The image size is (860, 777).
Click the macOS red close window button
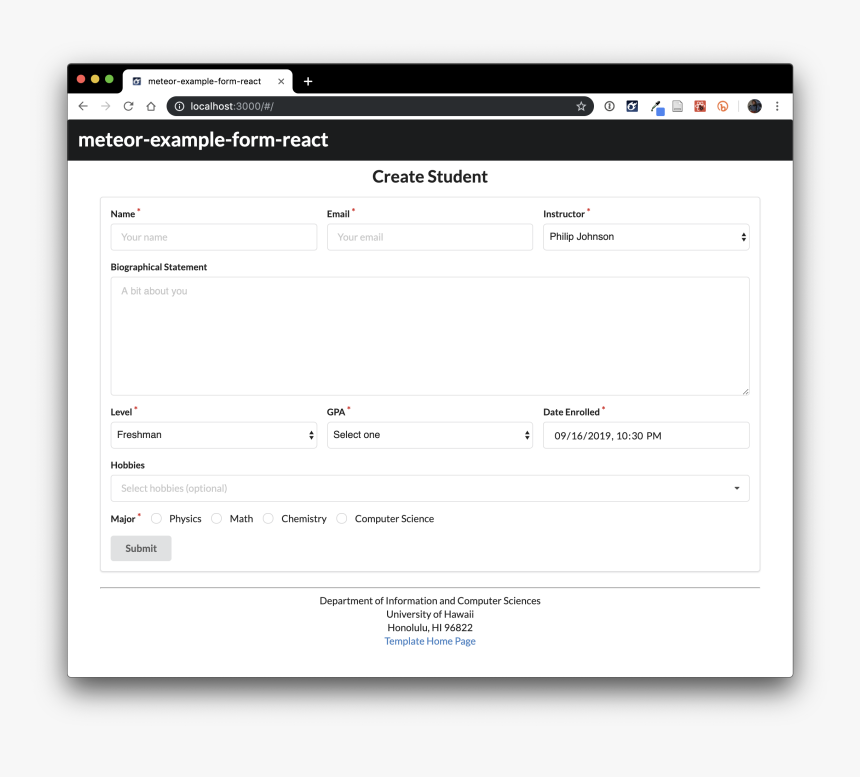point(81,79)
